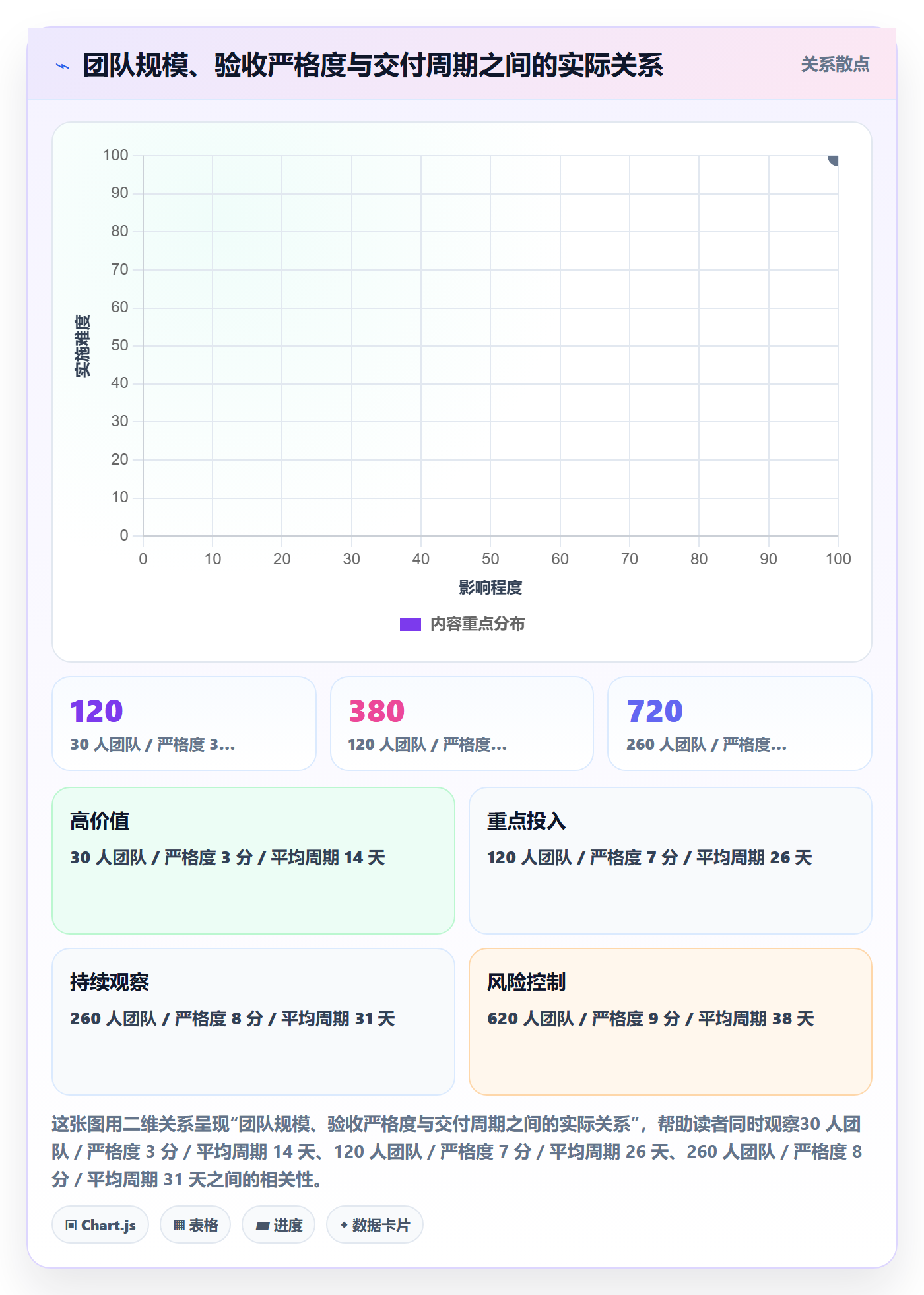
Task: Select the 重点投入 quadrant card
Action: pos(671,861)
